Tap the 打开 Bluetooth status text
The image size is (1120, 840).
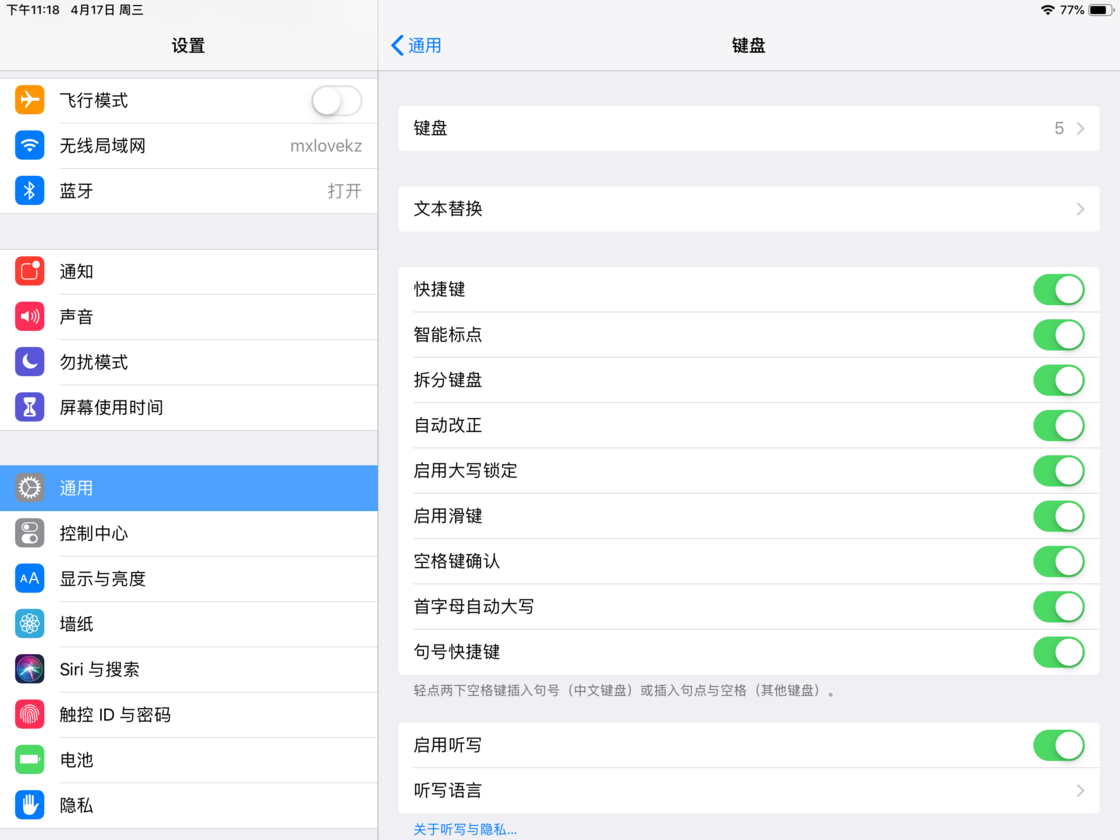(344, 191)
